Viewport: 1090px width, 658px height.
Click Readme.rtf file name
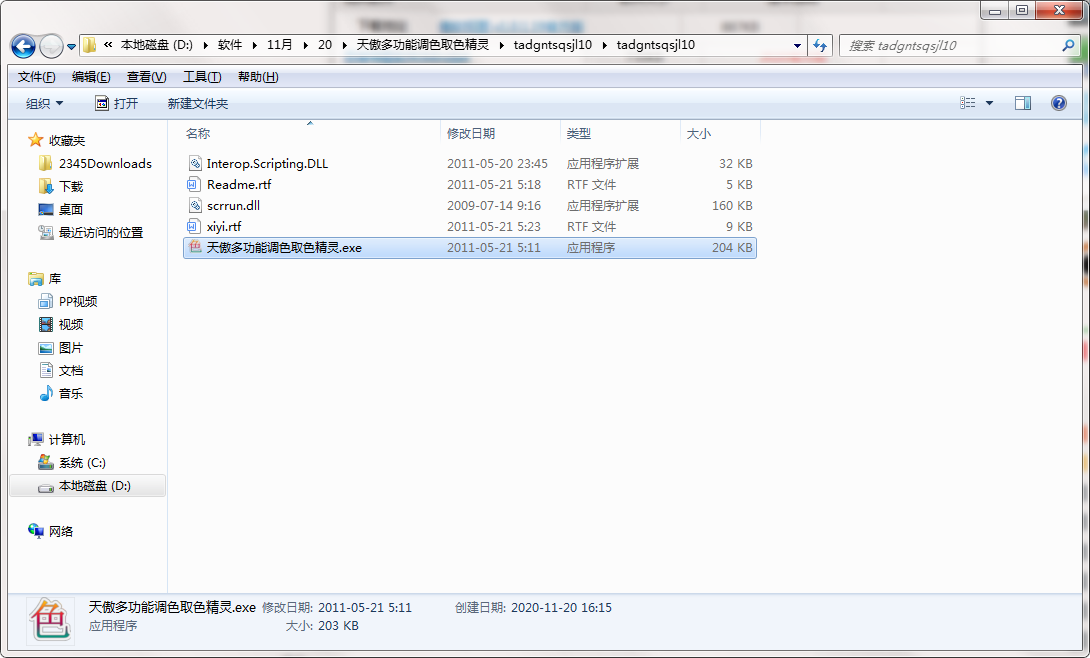[239, 185]
